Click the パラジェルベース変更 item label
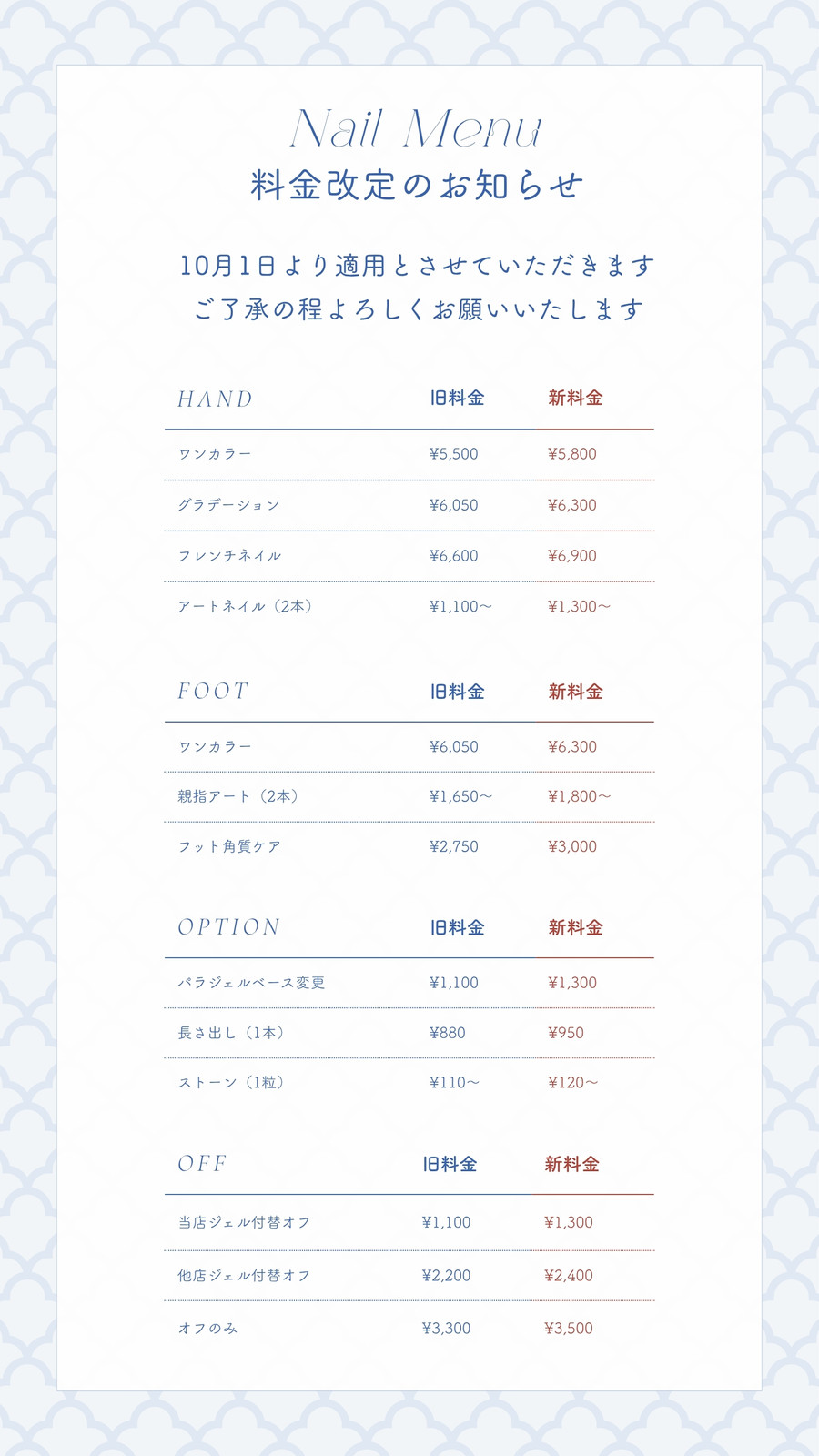The height and width of the screenshot is (1456, 819). pos(251,983)
